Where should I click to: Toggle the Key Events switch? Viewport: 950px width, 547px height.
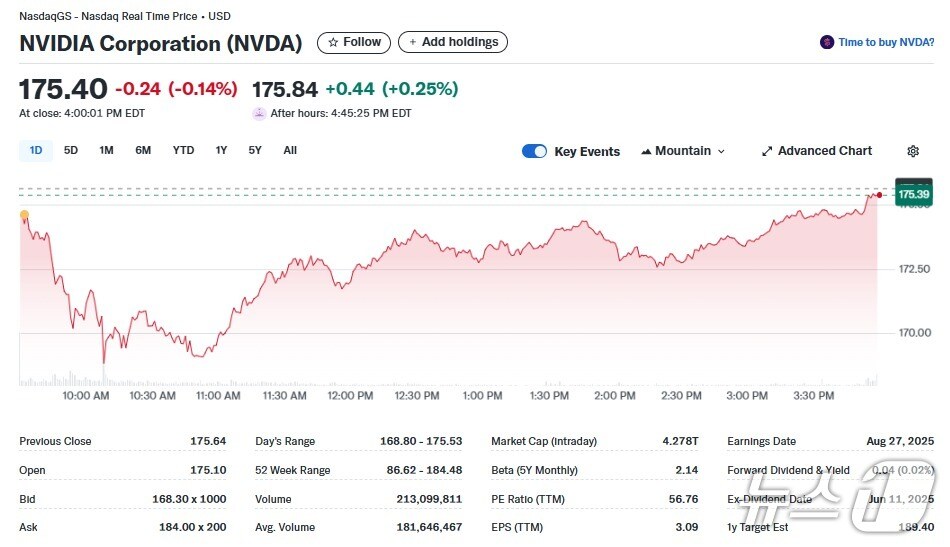click(535, 151)
